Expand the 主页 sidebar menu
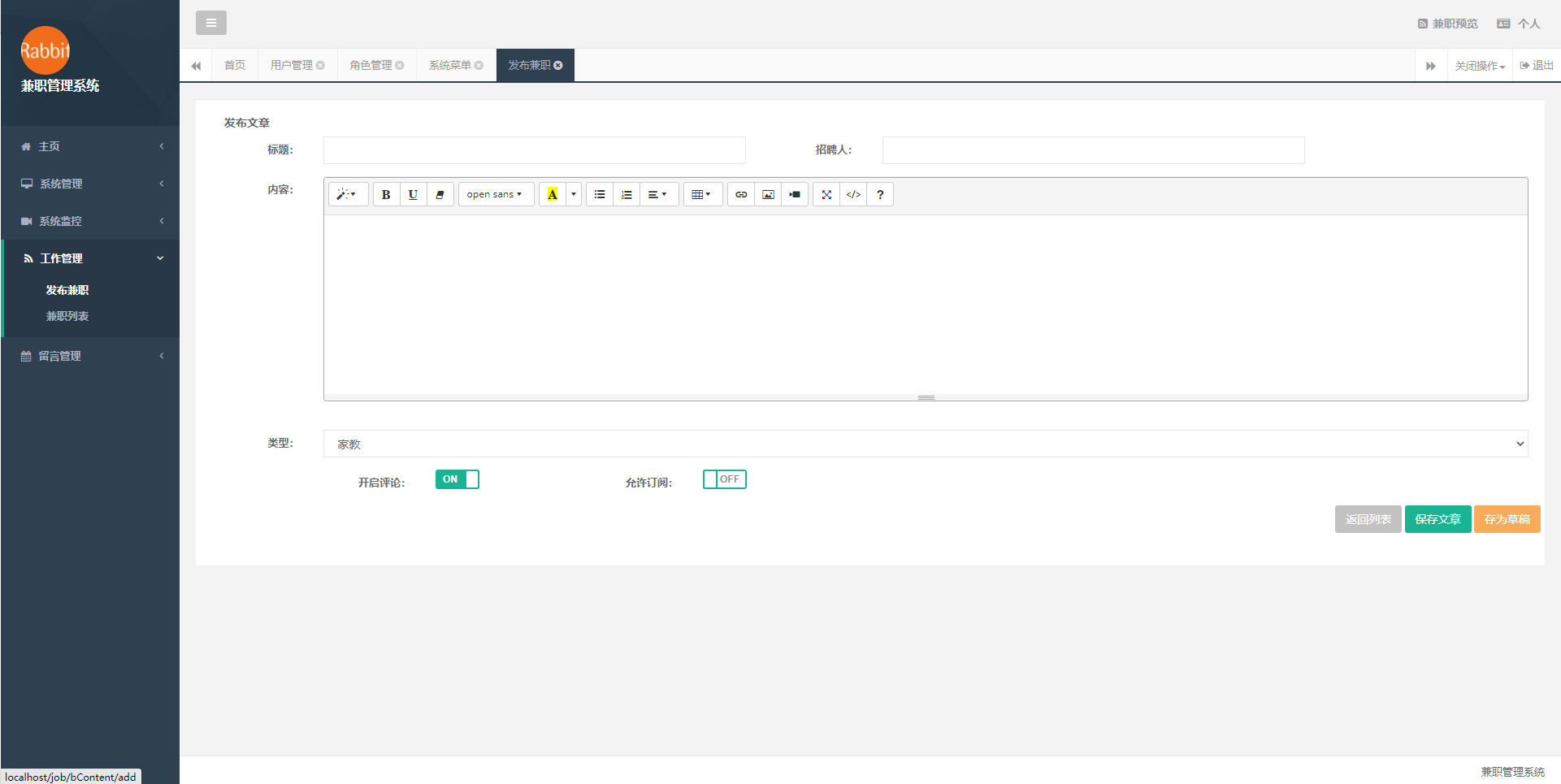The image size is (1561, 784). point(90,146)
